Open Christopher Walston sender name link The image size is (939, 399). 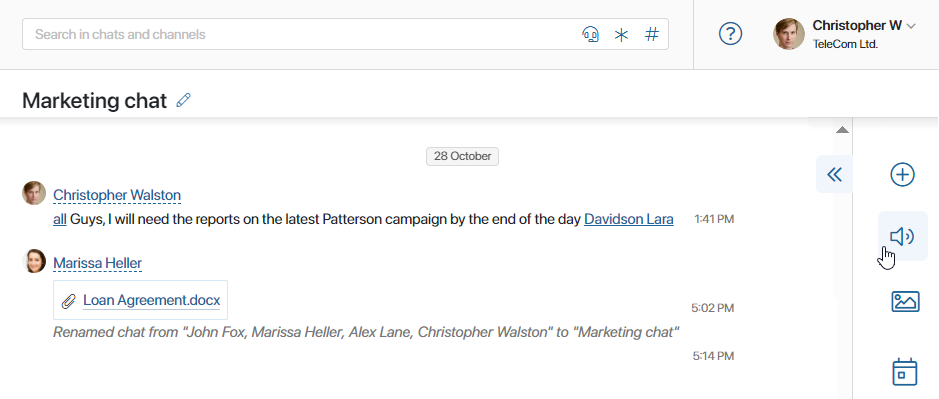[x=117, y=195]
